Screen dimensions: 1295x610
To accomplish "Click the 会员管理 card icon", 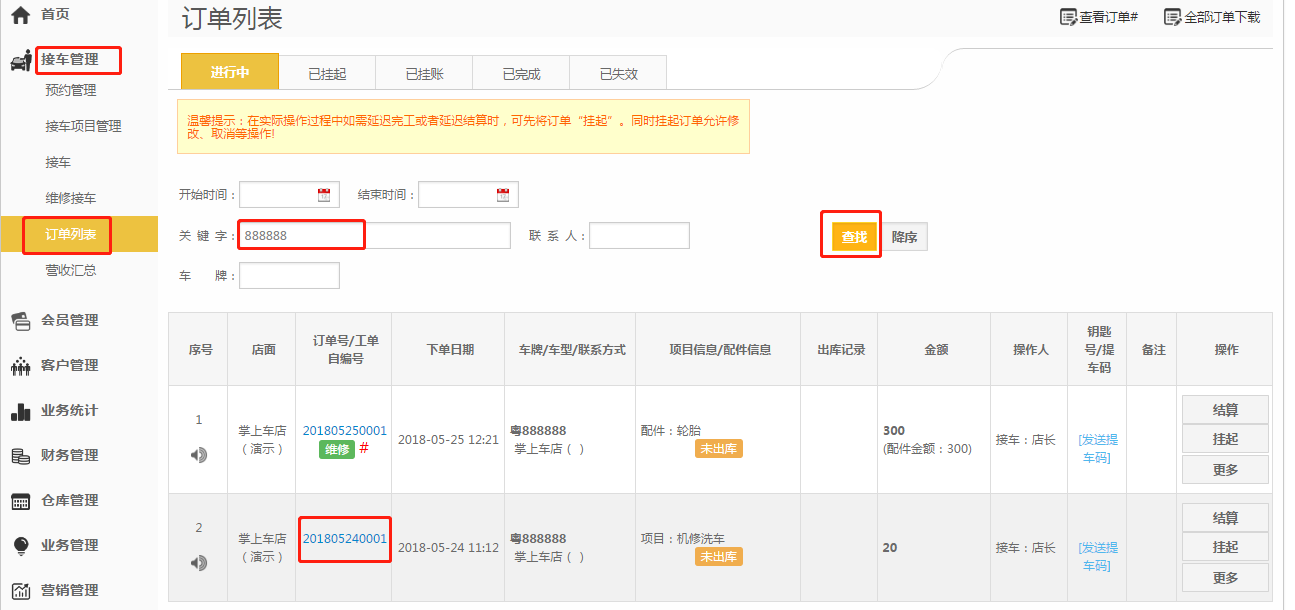I will pyautogui.click(x=20, y=321).
